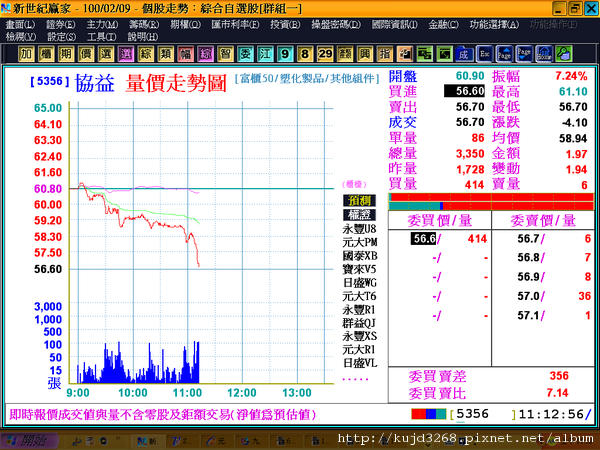
Task: Click the 智 toolbar icon
Action: (x=225, y=54)
